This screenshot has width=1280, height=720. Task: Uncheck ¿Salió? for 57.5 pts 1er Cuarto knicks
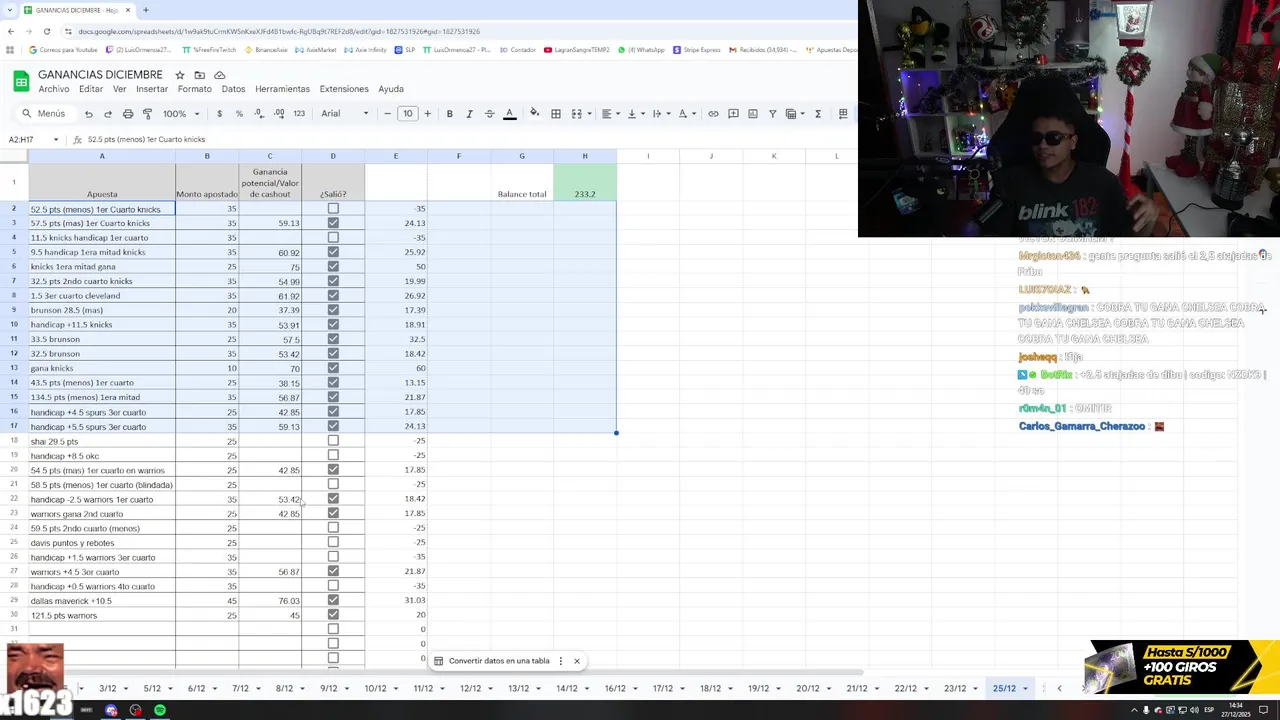point(333,223)
